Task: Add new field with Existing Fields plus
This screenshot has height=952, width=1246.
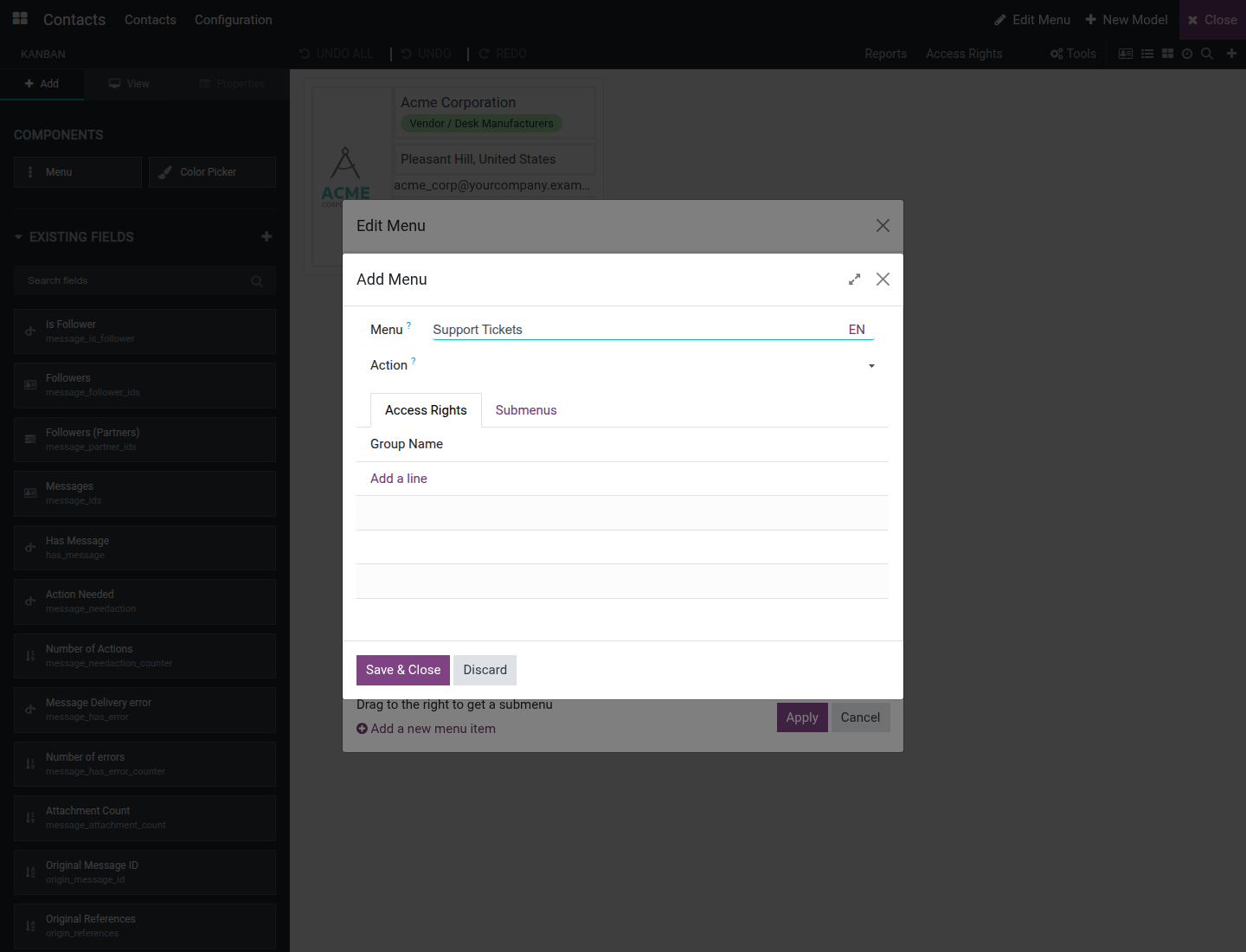Action: (x=267, y=236)
